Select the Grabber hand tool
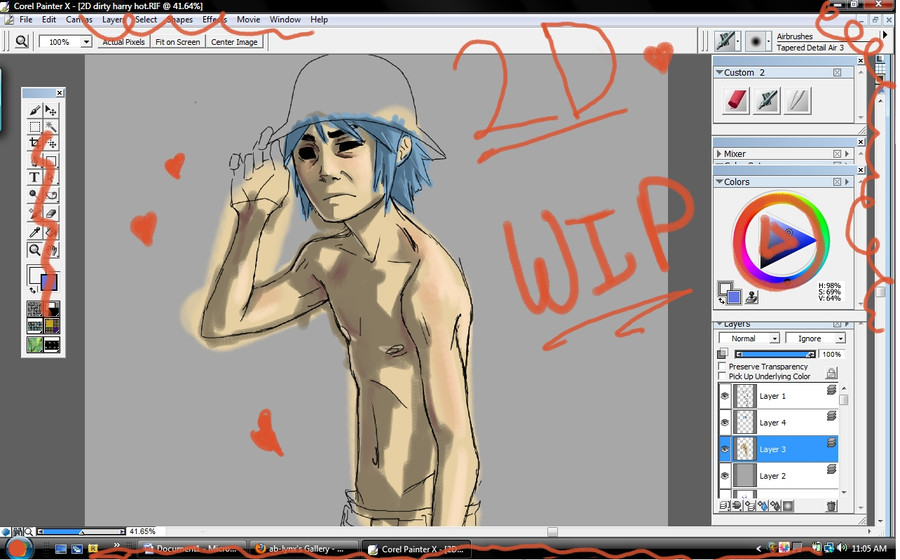The image size is (900, 560). pyautogui.click(x=51, y=250)
